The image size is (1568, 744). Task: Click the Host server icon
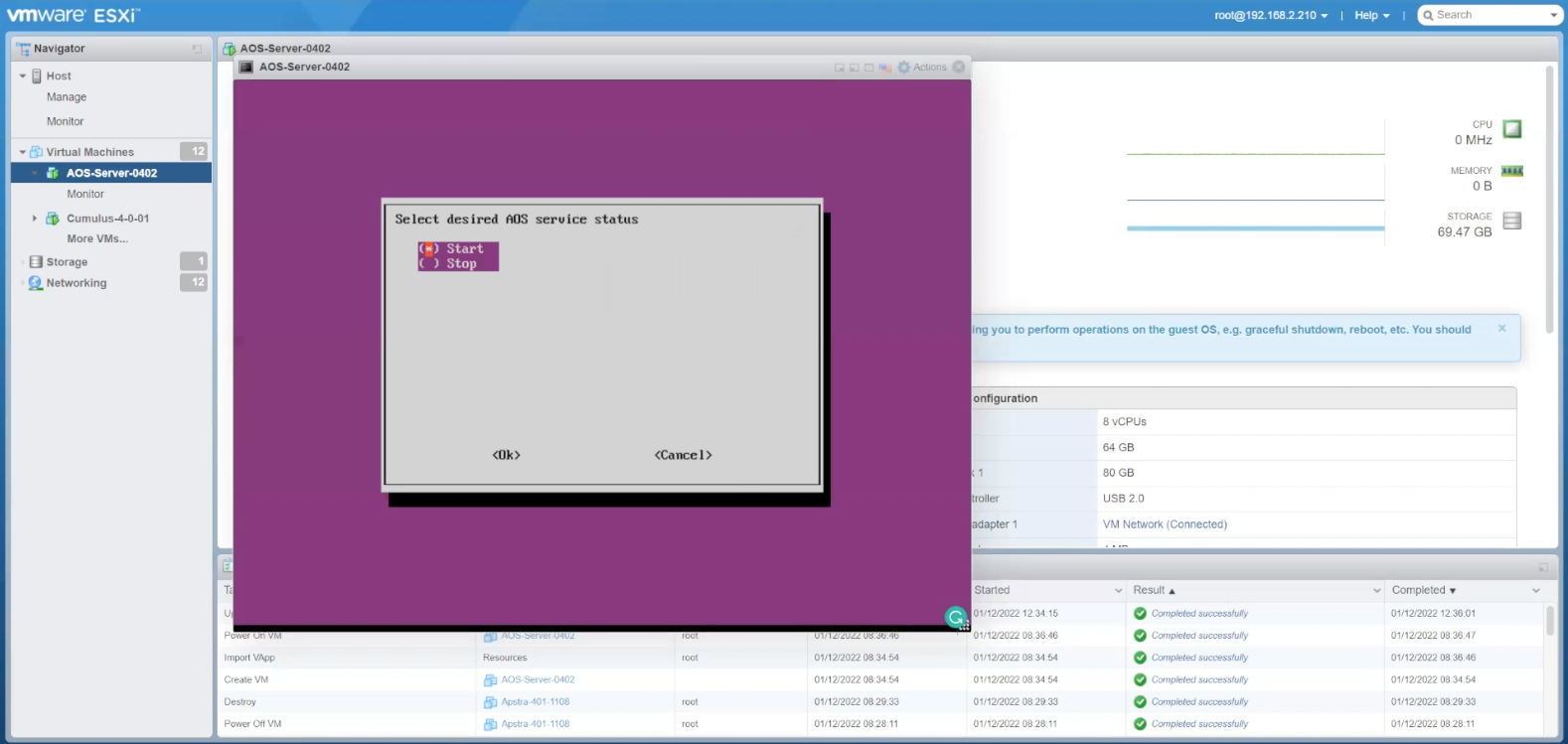pos(37,76)
